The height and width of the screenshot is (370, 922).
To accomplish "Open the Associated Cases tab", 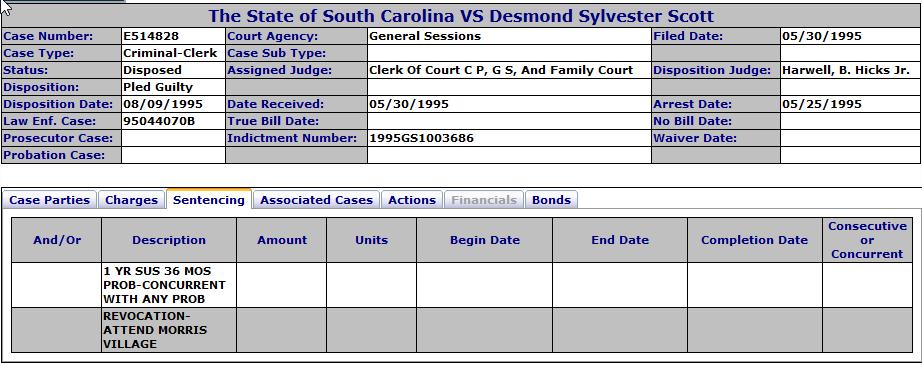I will [316, 200].
